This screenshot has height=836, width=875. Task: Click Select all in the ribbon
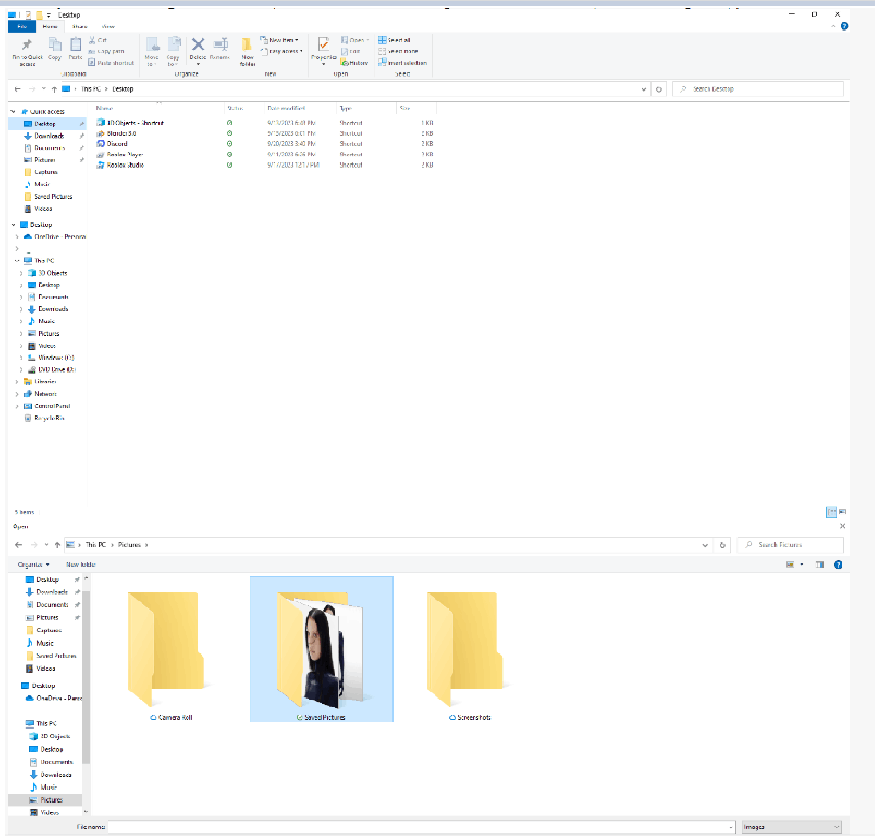click(394, 40)
